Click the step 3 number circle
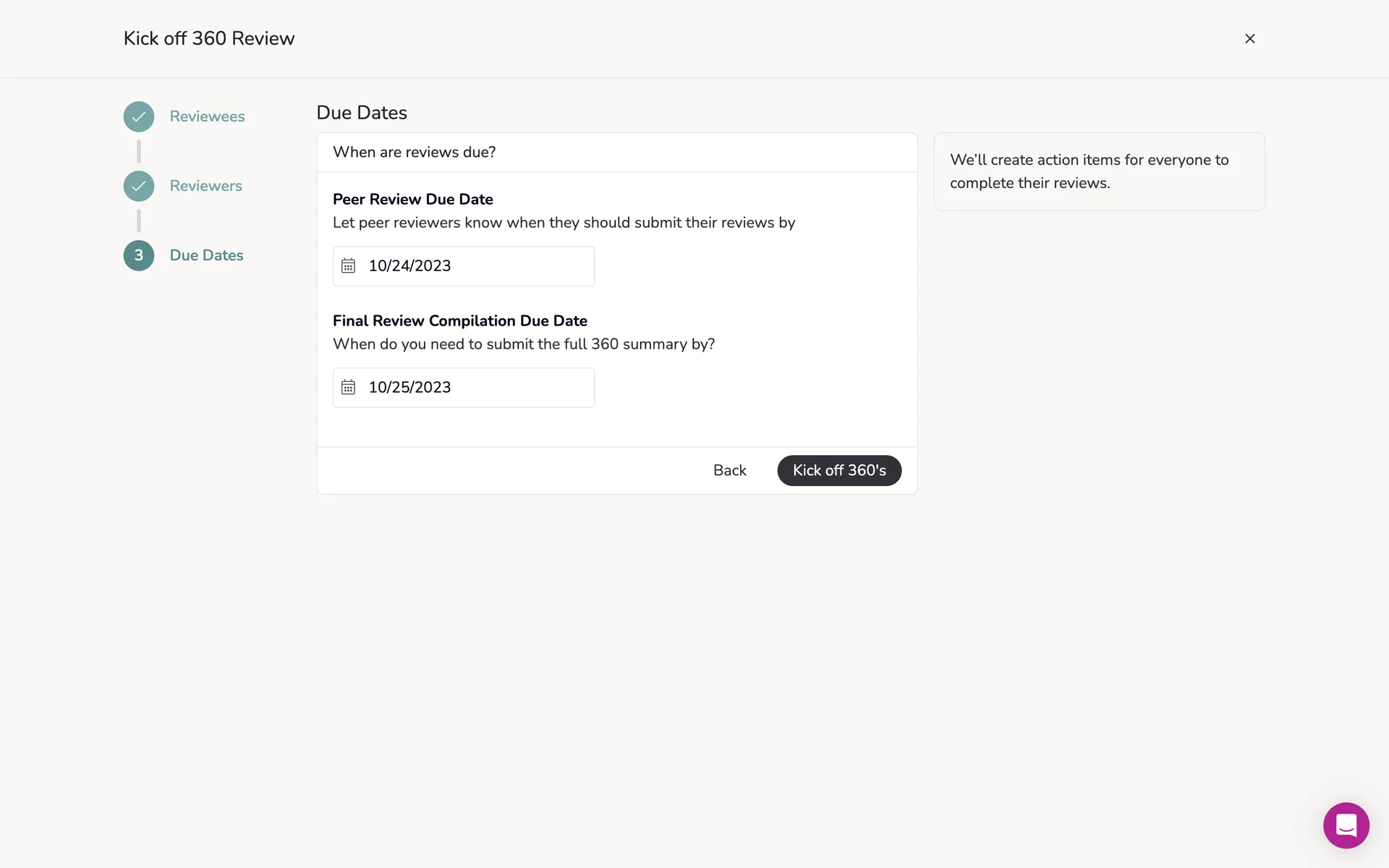The height and width of the screenshot is (868, 1389). tap(139, 255)
